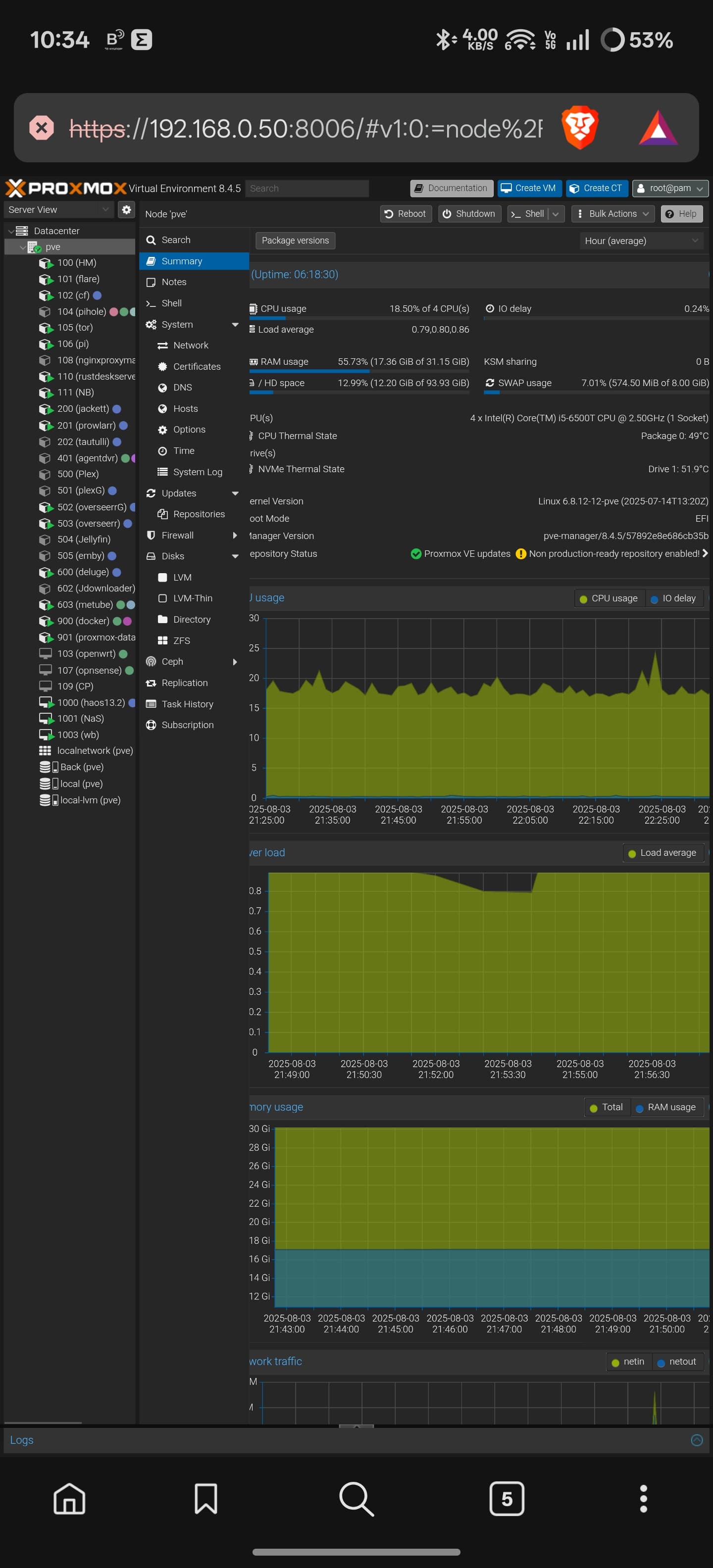Tap the Brave Rewards triangle icon
Screen dimensions: 713x1568
coord(658,128)
